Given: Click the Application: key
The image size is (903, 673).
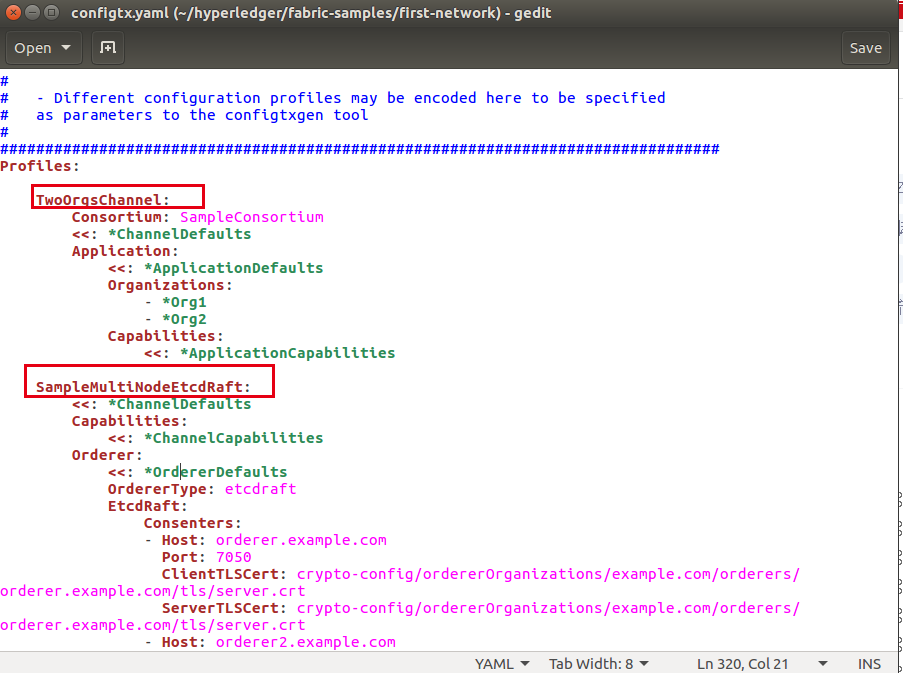Looking at the screenshot, I should 125,251.
